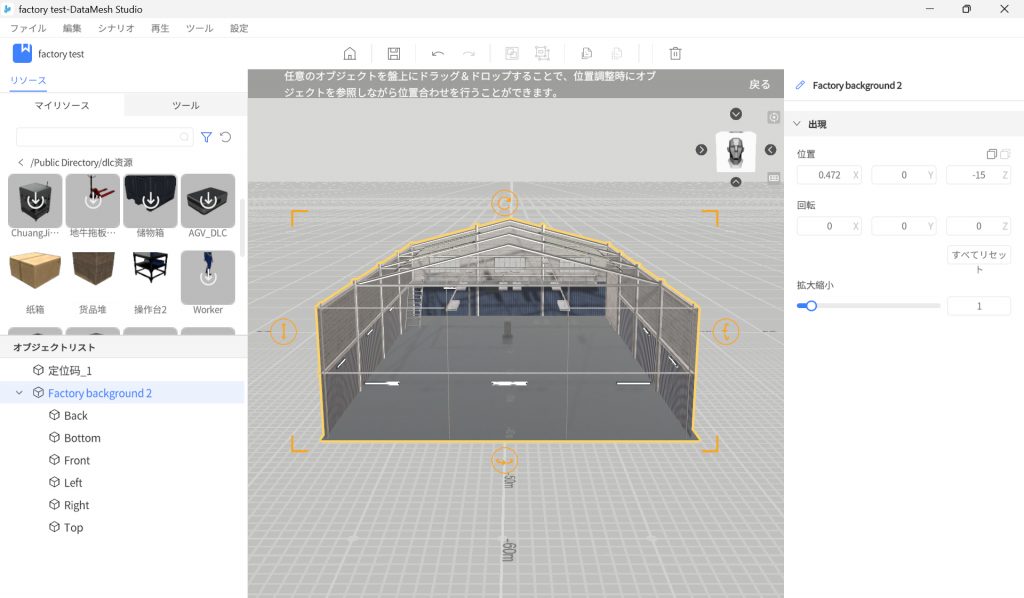Viewport: 1024px width, 598px height.
Task: Go back from the /Public Directory/dlc資源 folder
Action: click(21, 162)
